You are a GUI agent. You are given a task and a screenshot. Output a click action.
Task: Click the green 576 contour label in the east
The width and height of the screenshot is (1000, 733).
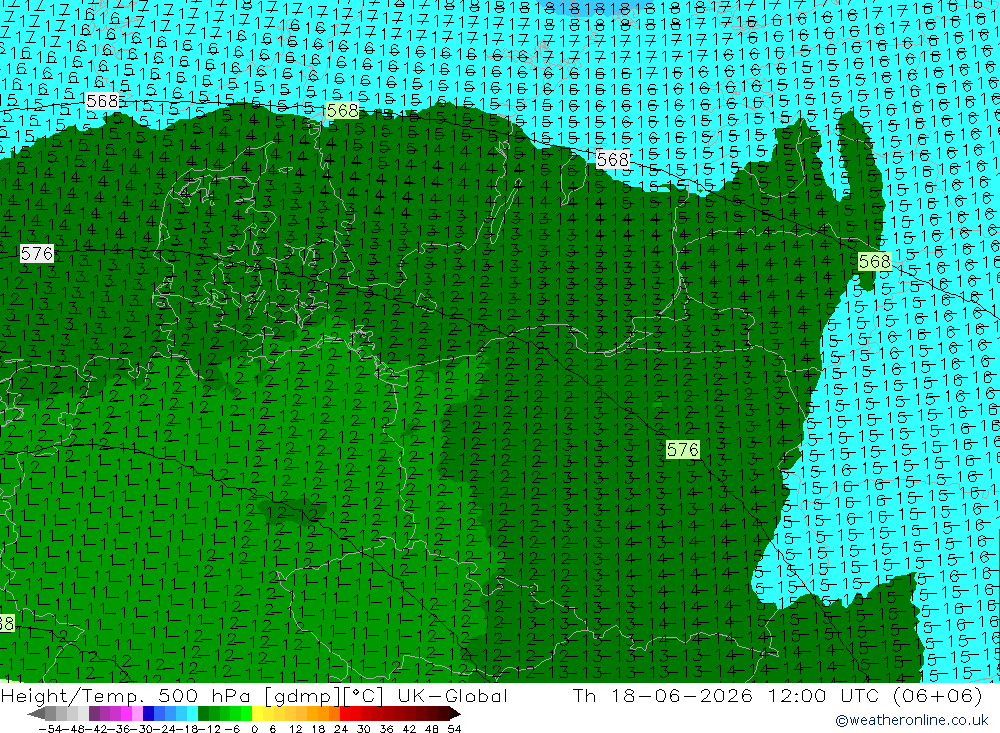682,449
